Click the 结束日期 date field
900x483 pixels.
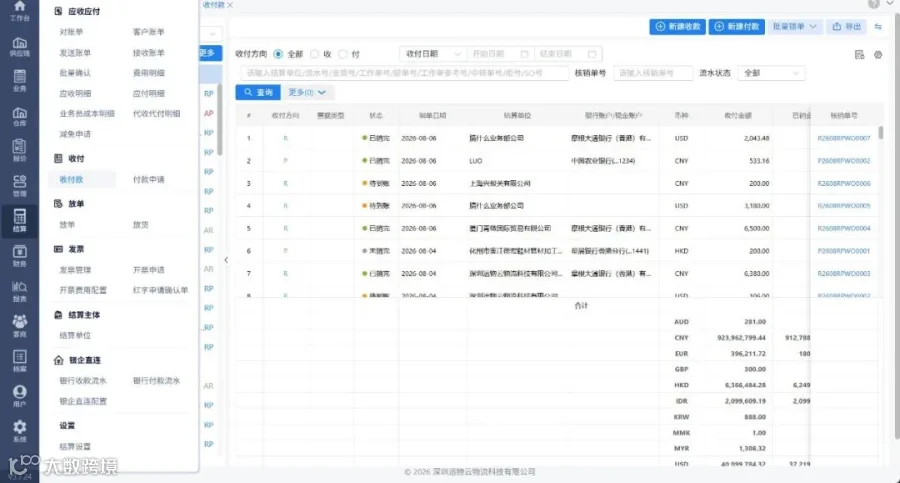coord(567,54)
